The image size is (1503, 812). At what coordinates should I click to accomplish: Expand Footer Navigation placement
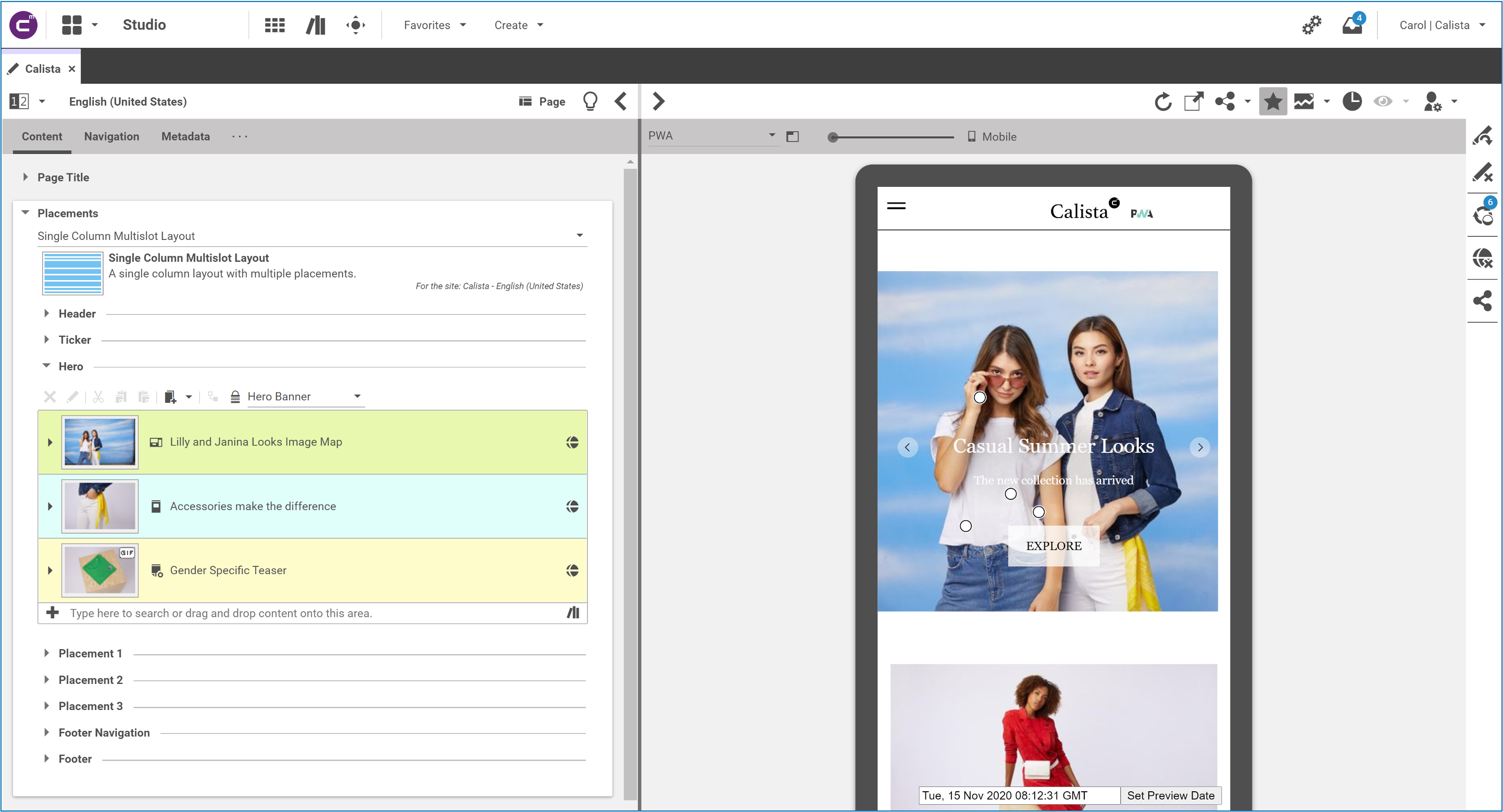coord(47,732)
